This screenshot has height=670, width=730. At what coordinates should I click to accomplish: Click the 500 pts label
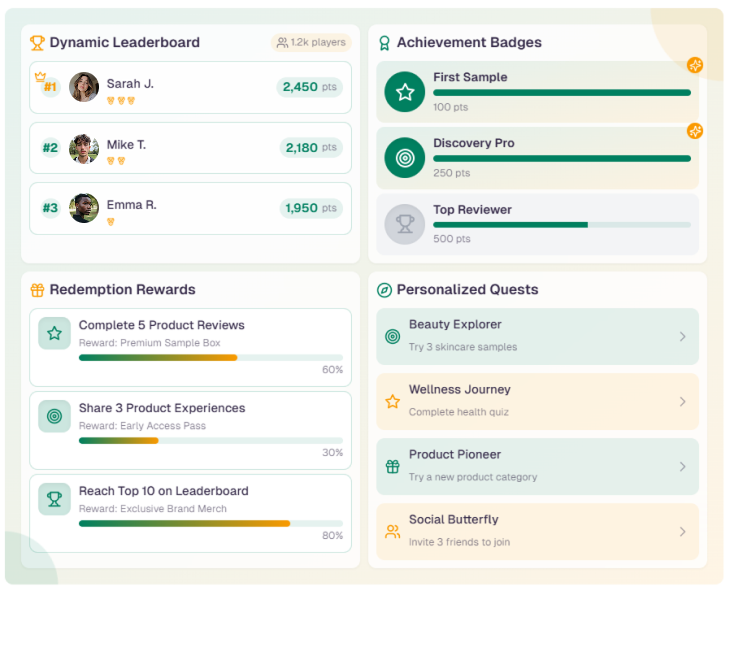(452, 239)
